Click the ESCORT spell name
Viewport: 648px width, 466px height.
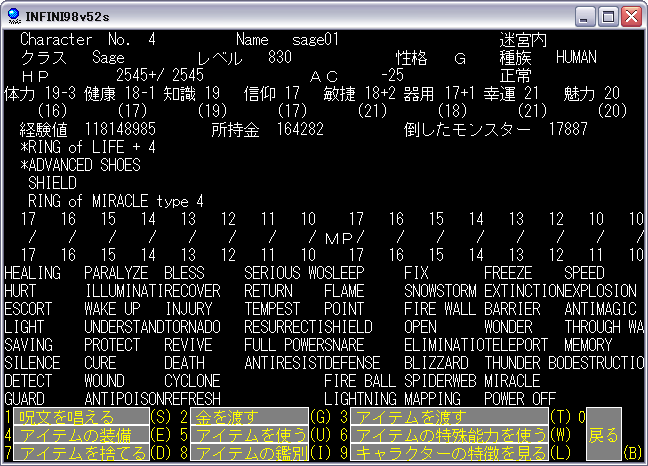[28, 309]
